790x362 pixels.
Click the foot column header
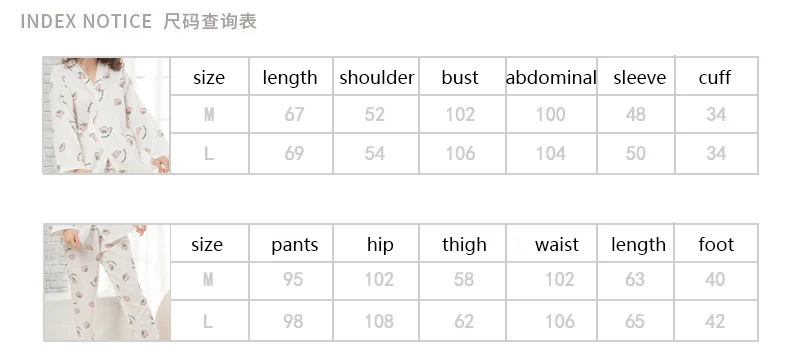coord(716,245)
